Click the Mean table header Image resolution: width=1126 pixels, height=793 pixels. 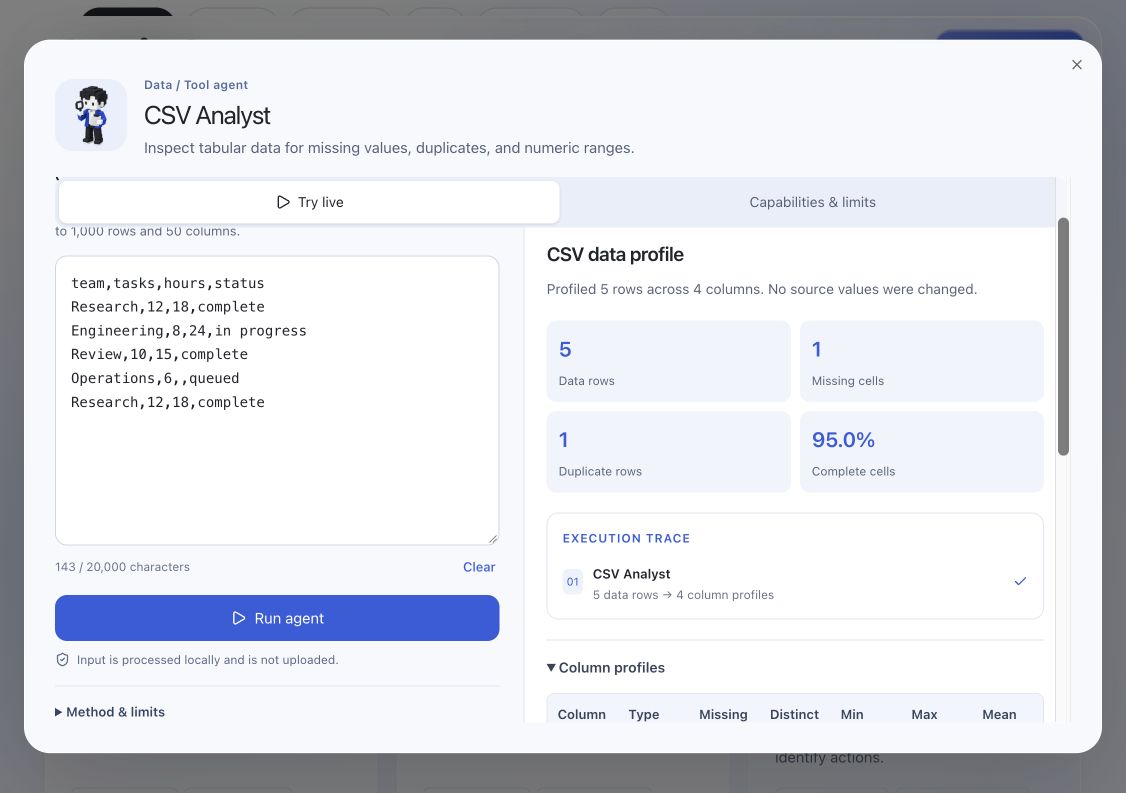(x=999, y=714)
